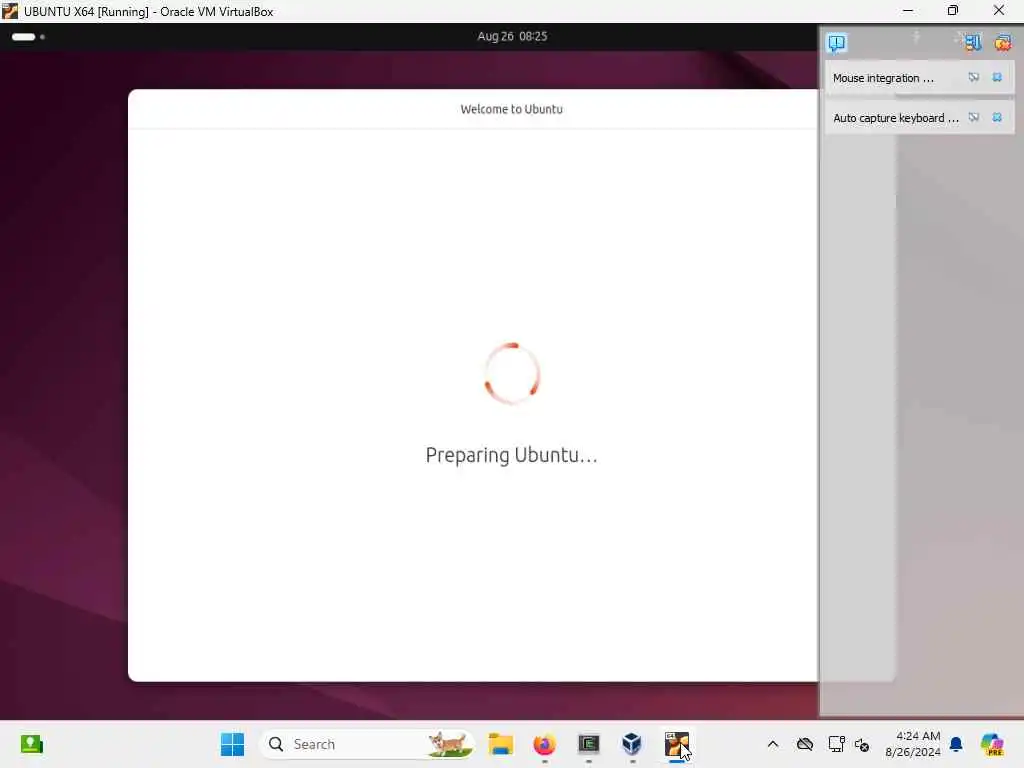Image resolution: width=1024 pixels, height=768 pixels.
Task: Open VirtualBox Manager from the taskbar
Action: [632, 744]
